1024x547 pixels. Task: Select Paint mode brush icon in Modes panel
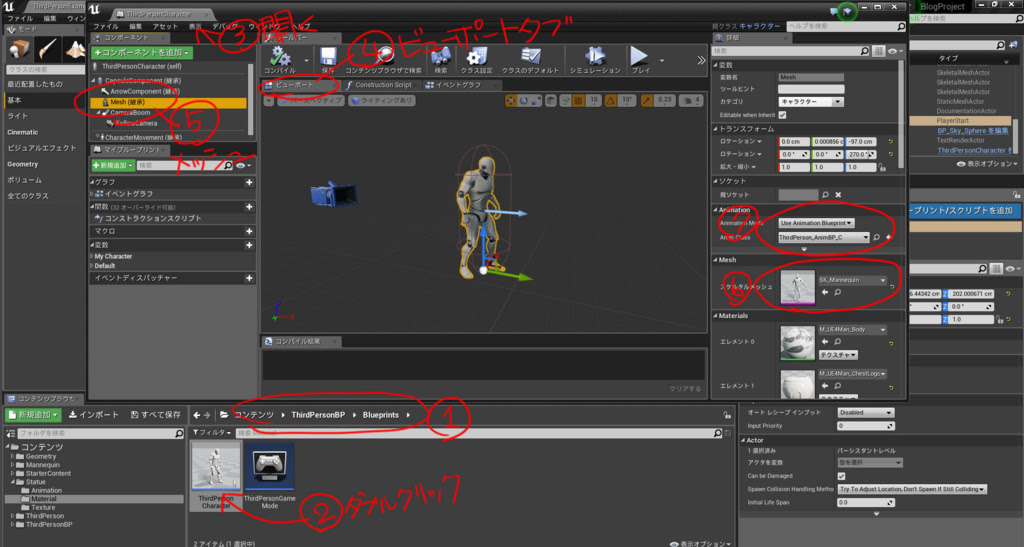pos(47,48)
